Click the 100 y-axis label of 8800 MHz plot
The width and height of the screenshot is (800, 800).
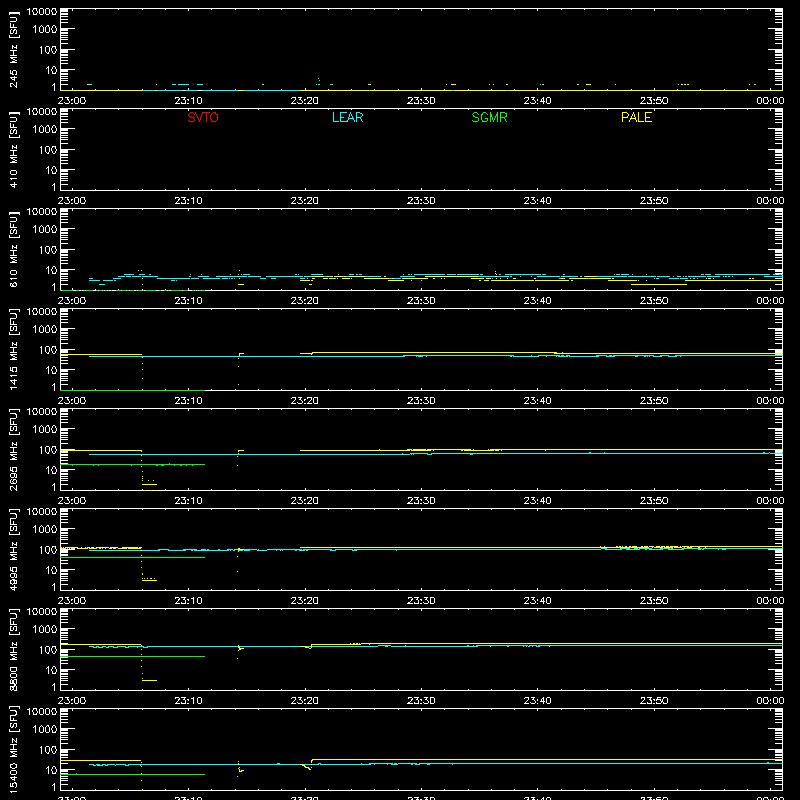click(x=48, y=650)
